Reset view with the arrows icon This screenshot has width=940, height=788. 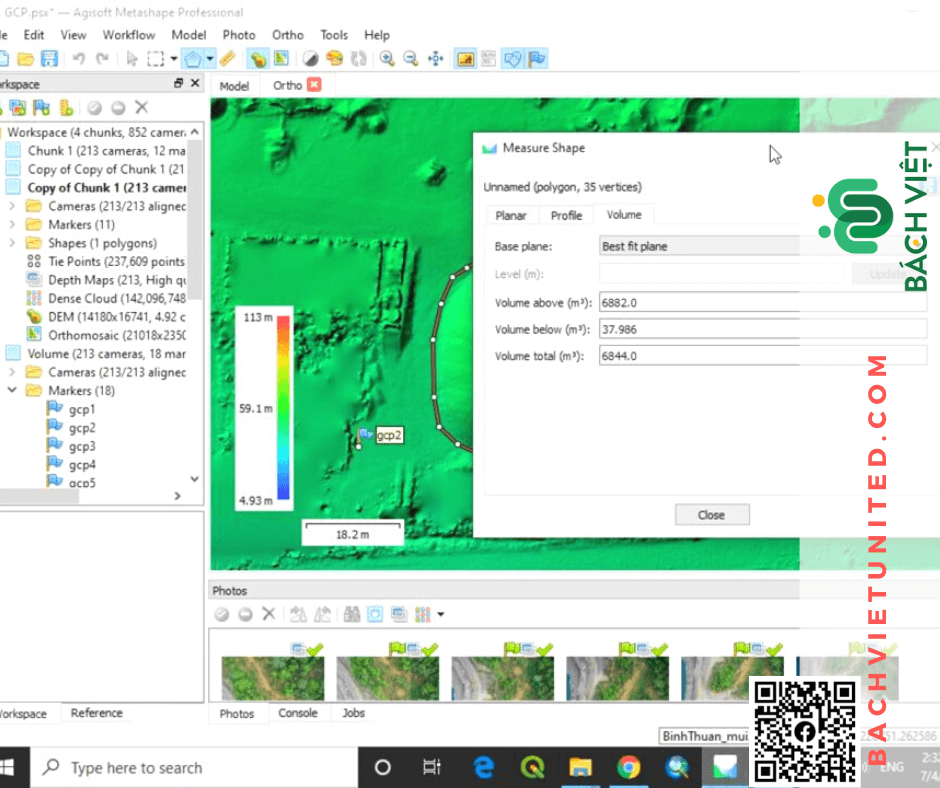click(435, 59)
